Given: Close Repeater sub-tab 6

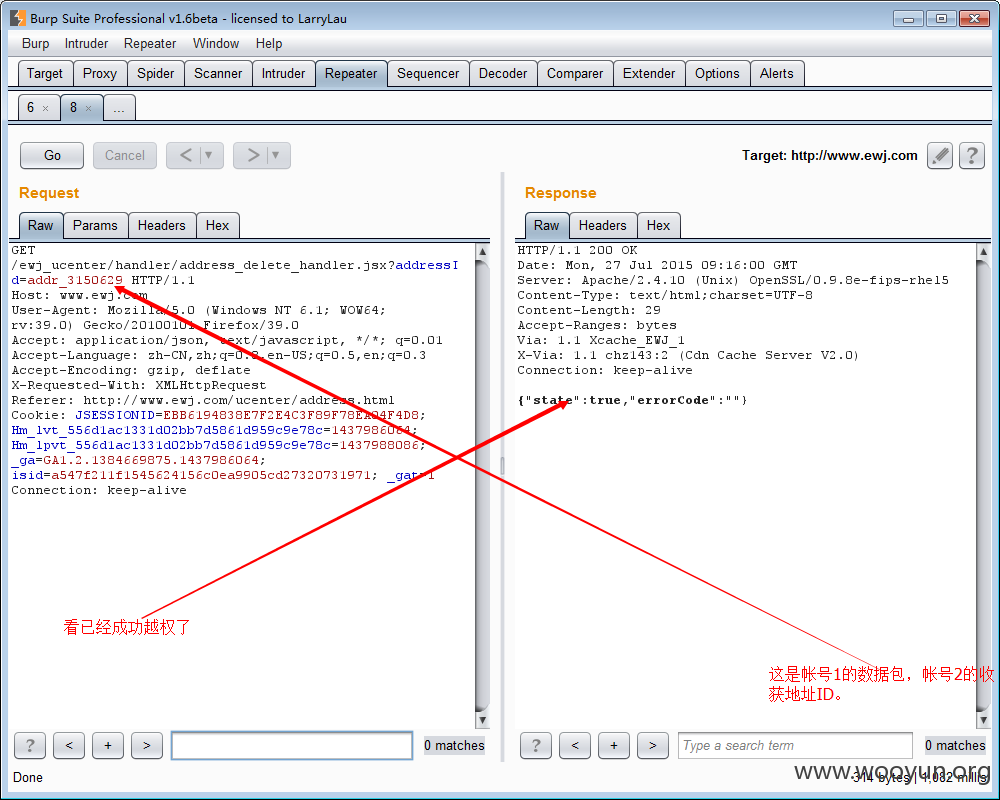Looking at the screenshot, I should point(45,108).
